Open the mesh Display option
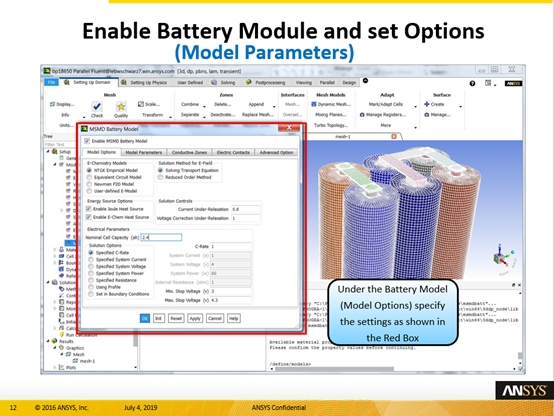The height and width of the screenshot is (416, 554). 62,104
